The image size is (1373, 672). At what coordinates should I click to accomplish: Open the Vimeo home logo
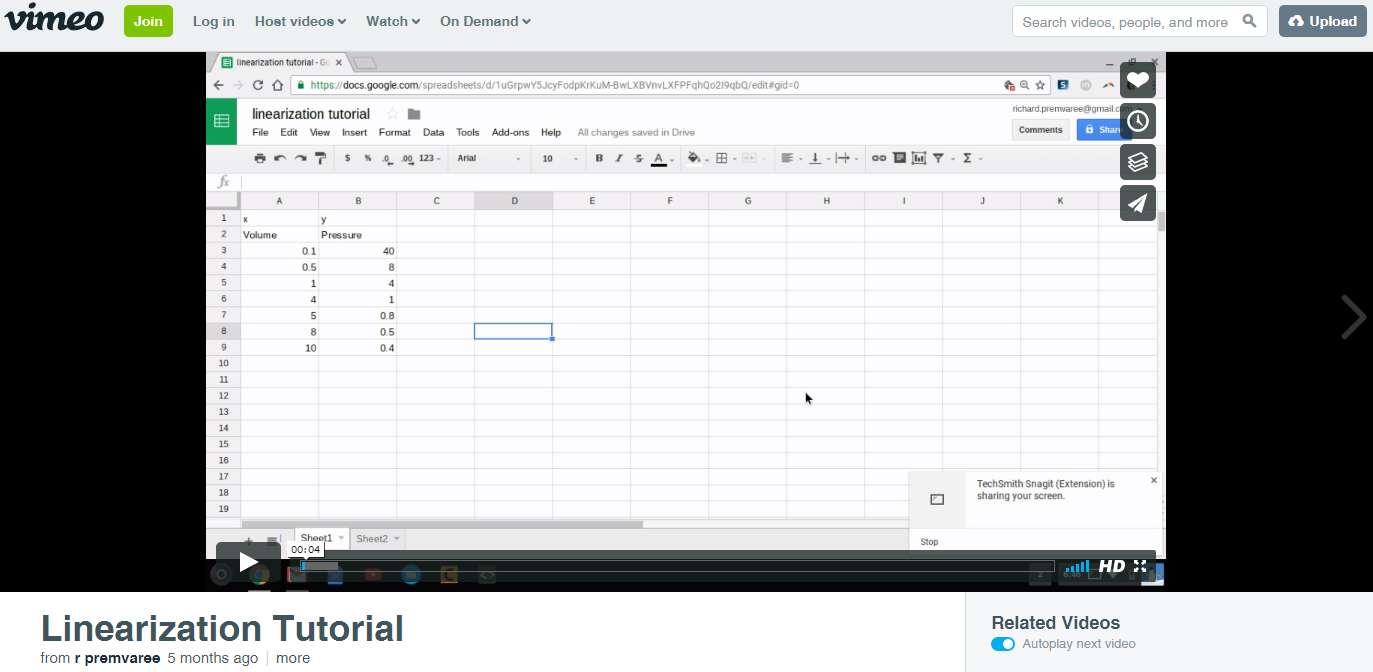pos(54,20)
